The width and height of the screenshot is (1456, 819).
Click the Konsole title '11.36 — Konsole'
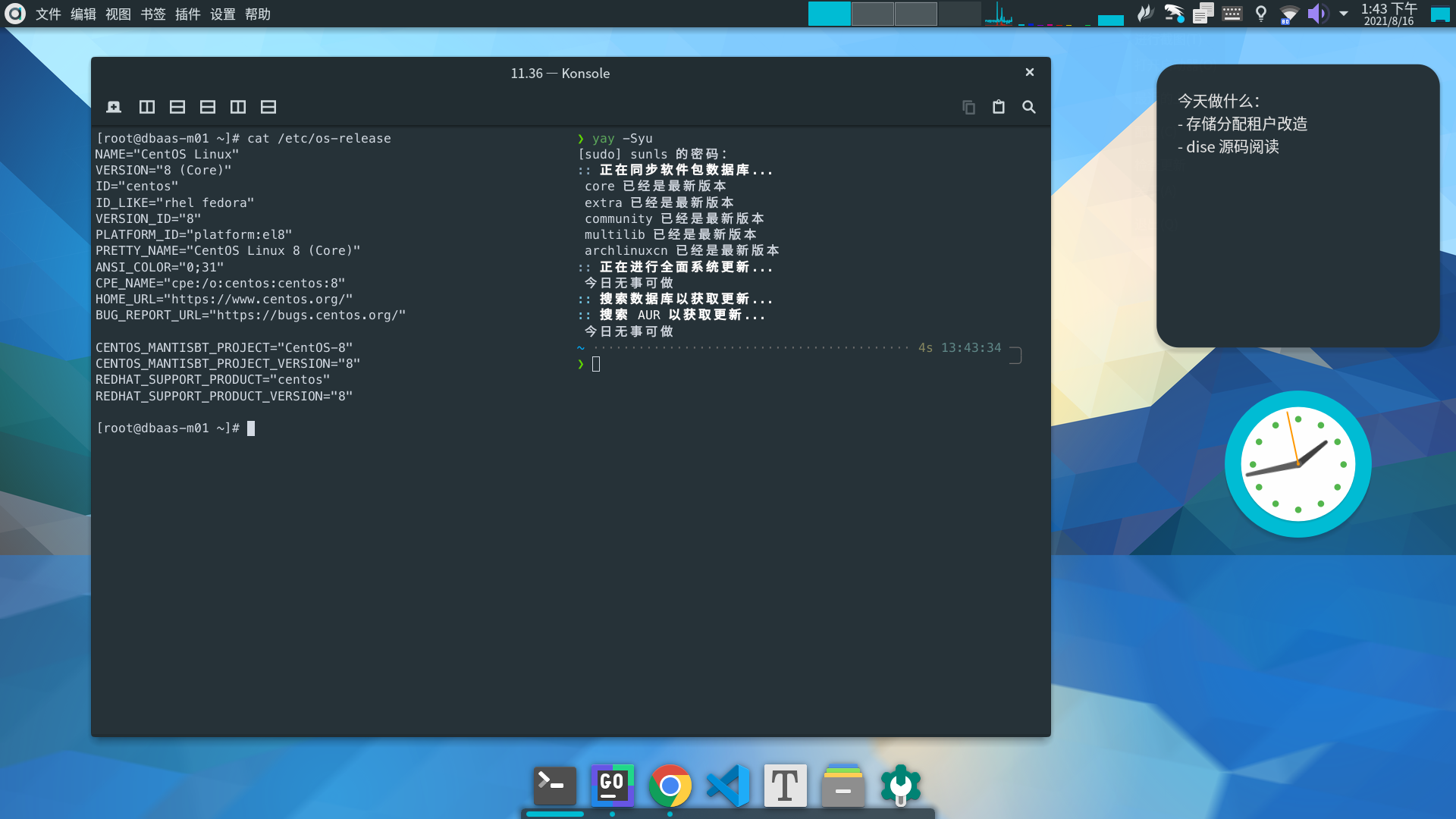coord(560,74)
